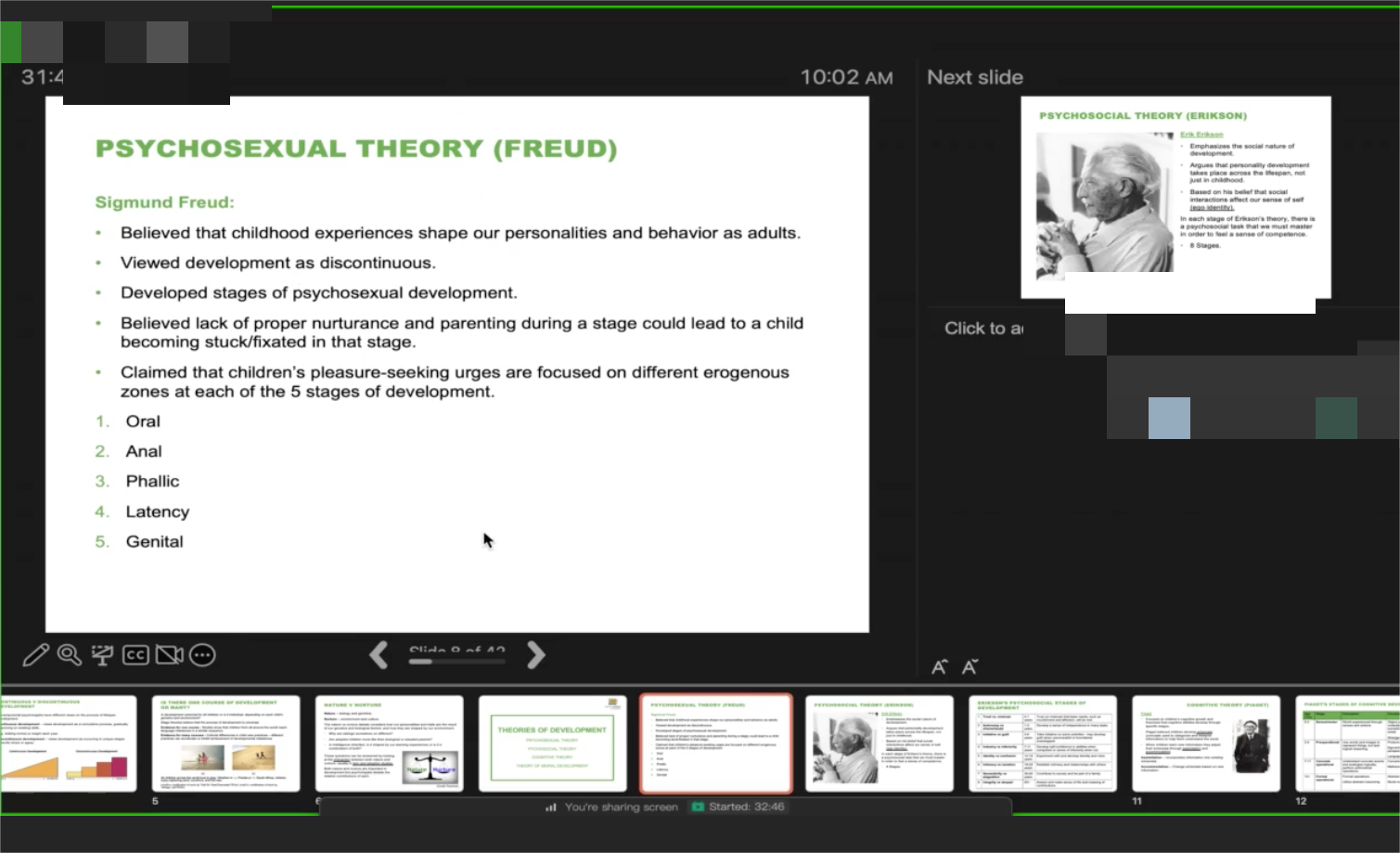This screenshot has height=853, width=1400.
Task: Open more slide show options menu
Action: pos(202,655)
